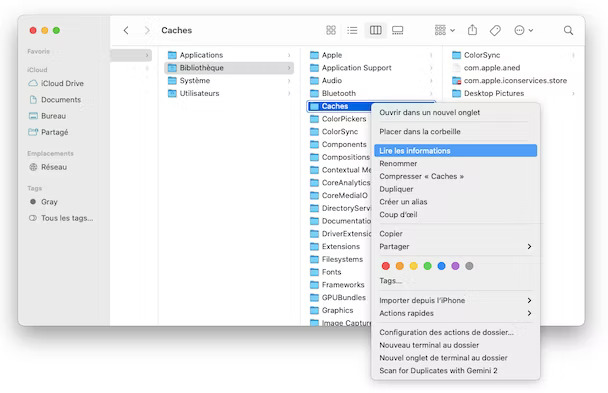
Task: Go back with the left arrow
Action: coord(126,30)
